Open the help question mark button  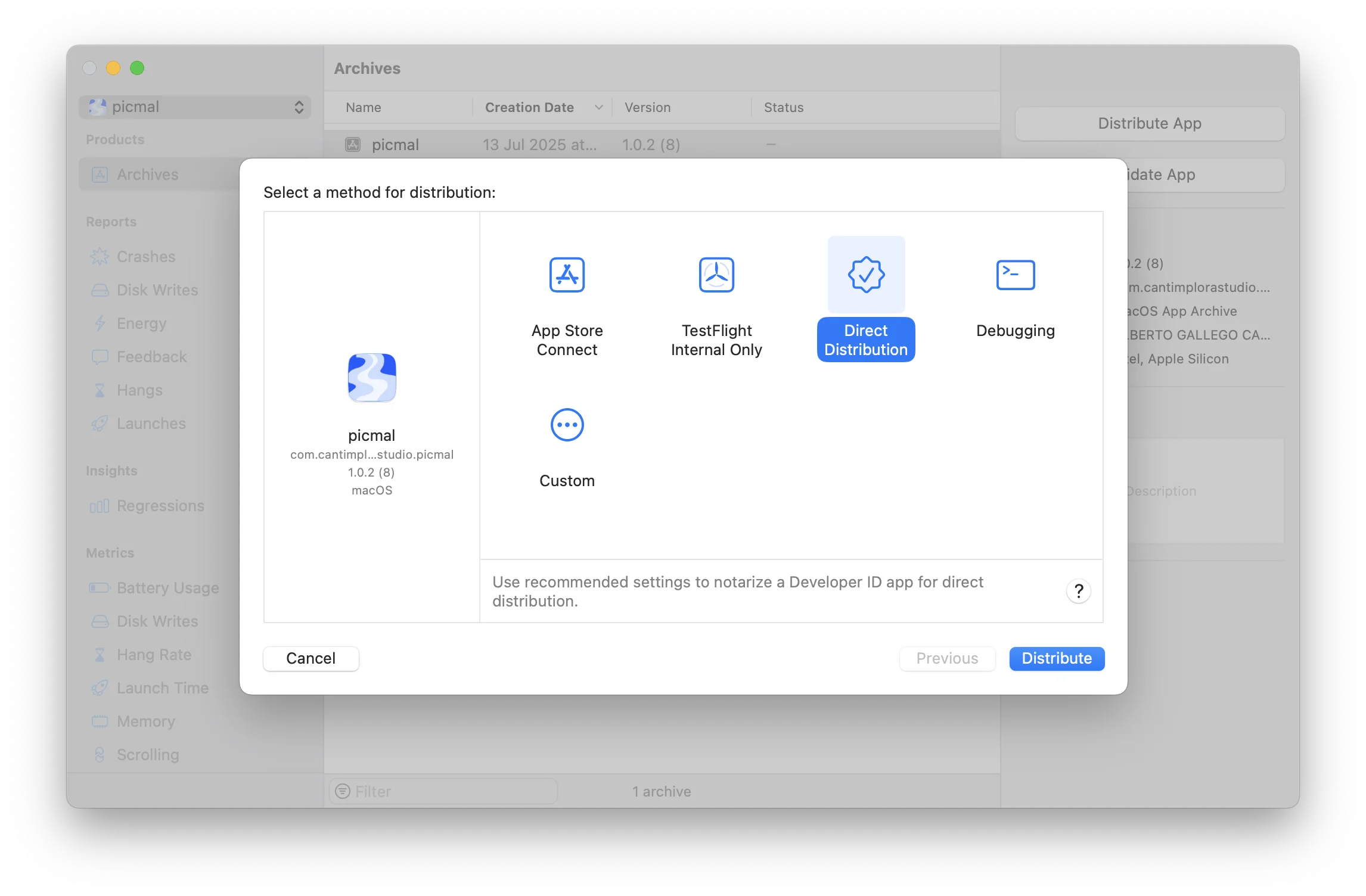[x=1078, y=591]
